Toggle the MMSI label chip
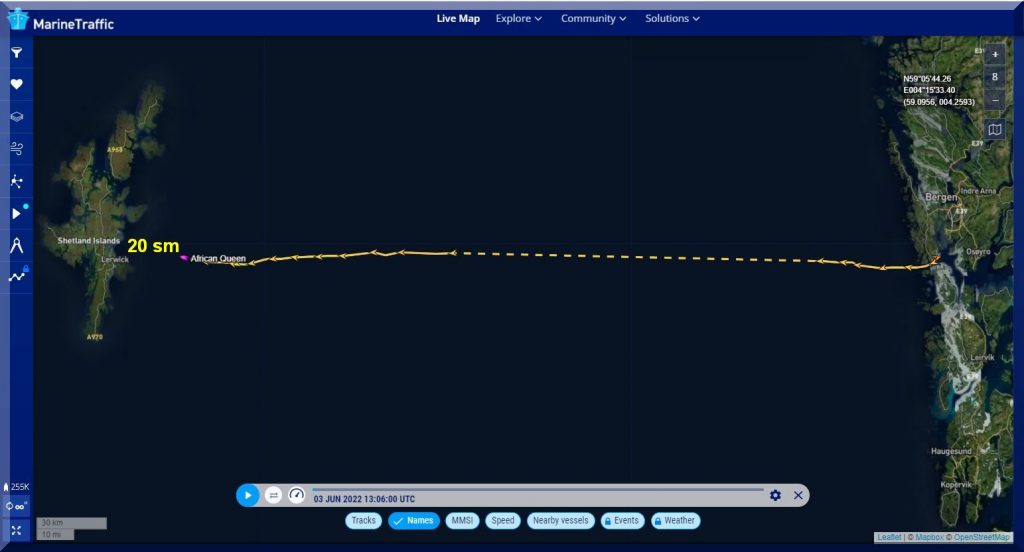Screen dimensions: 1024x552 click(x=462, y=520)
